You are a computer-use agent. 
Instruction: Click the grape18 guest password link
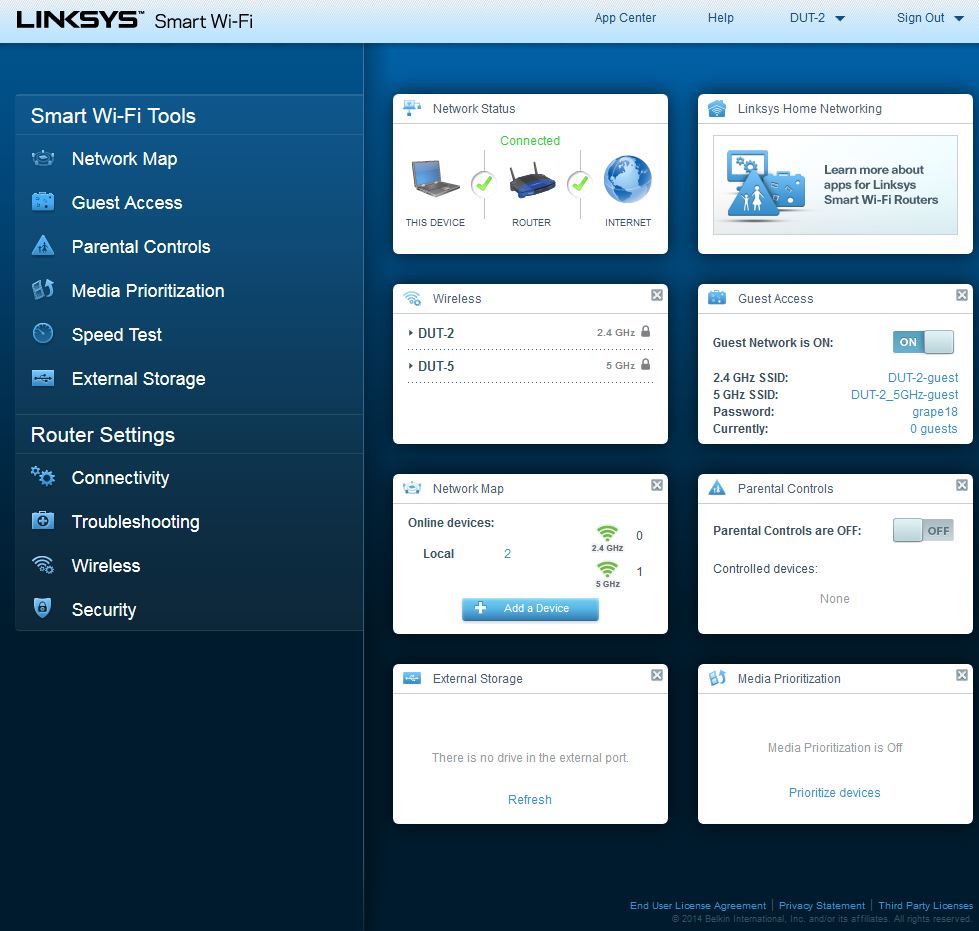(x=935, y=411)
